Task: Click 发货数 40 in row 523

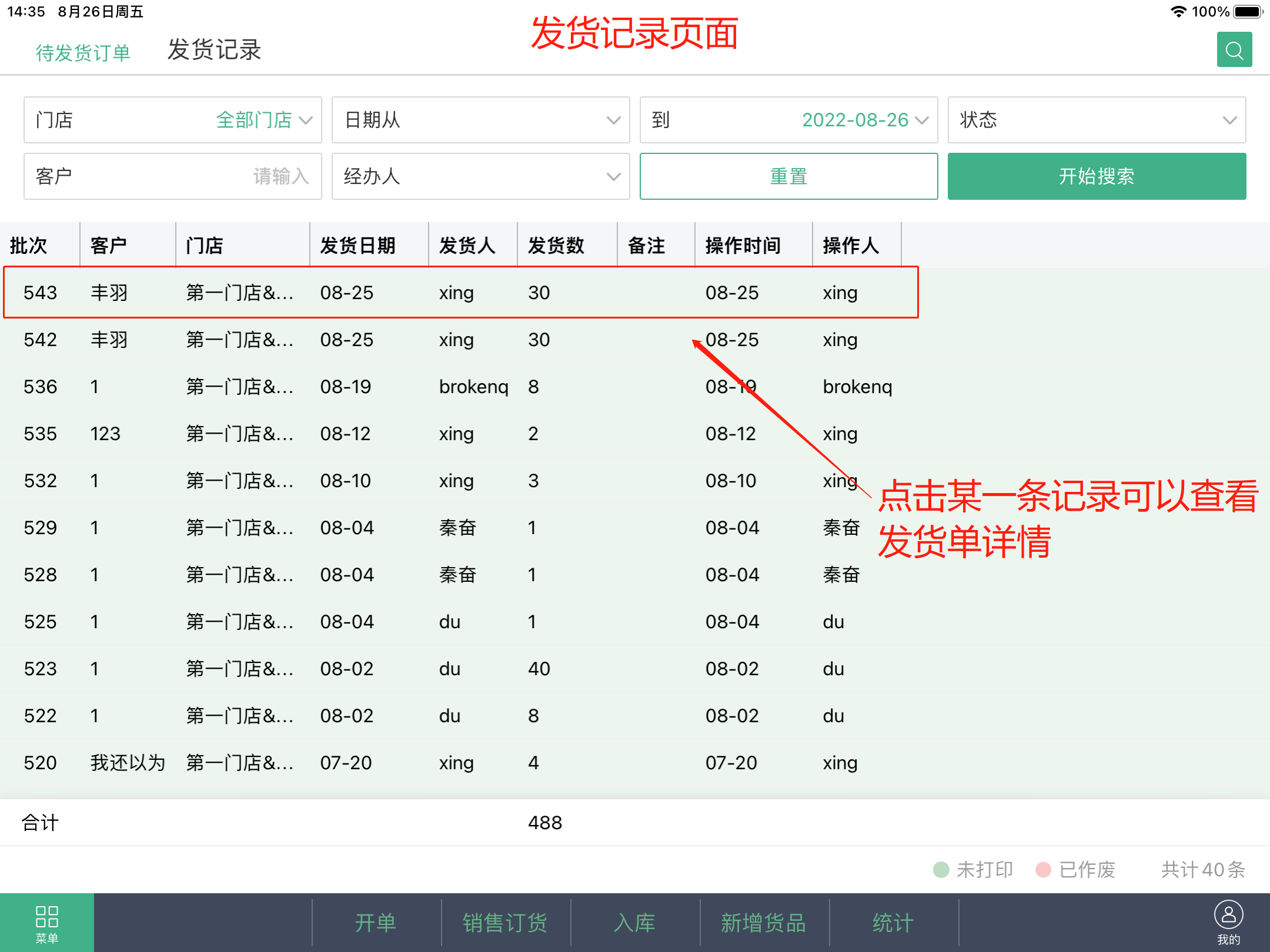Action: 539,669
